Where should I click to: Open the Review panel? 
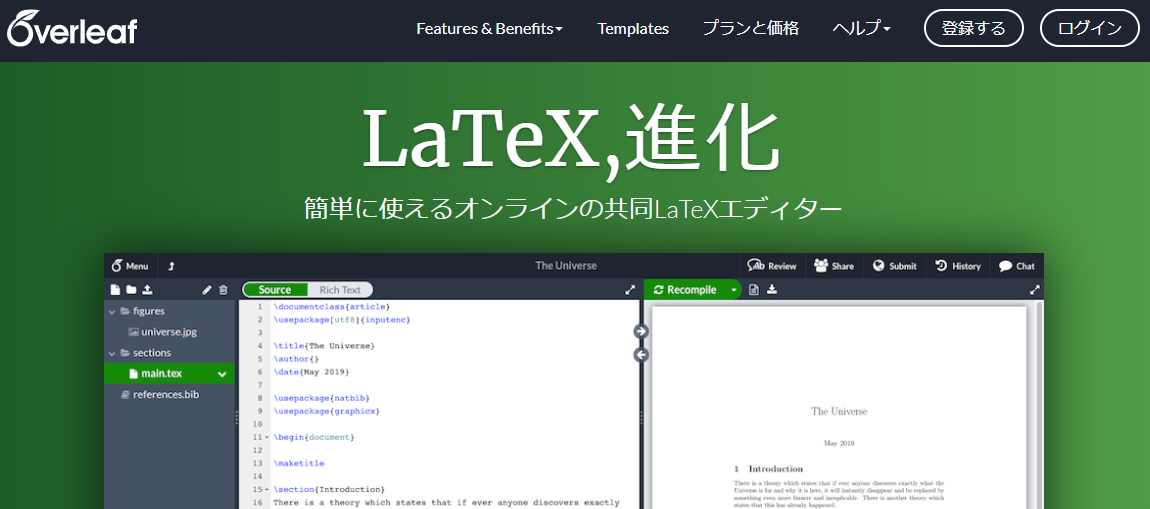pyautogui.click(x=772, y=266)
